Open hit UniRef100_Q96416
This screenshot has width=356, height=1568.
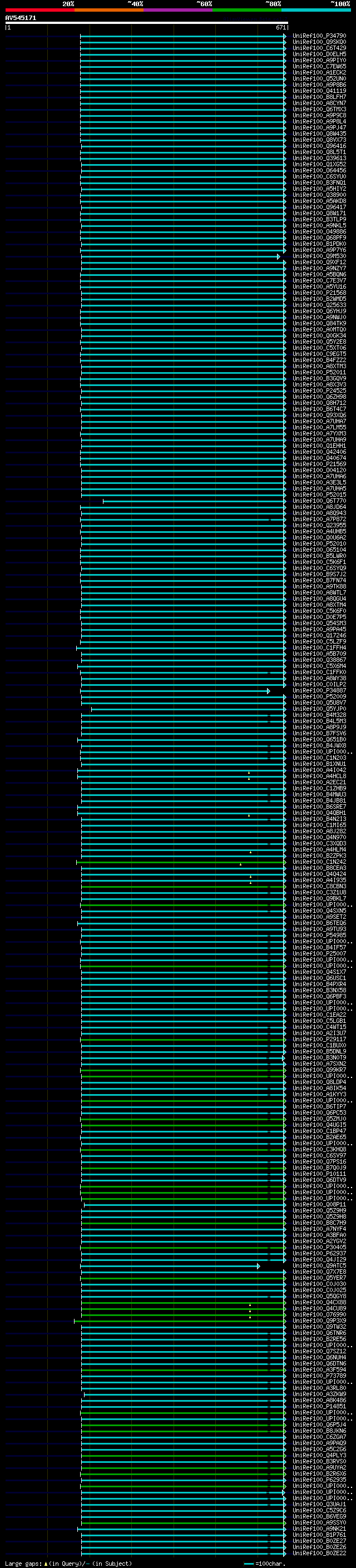[x=319, y=146]
